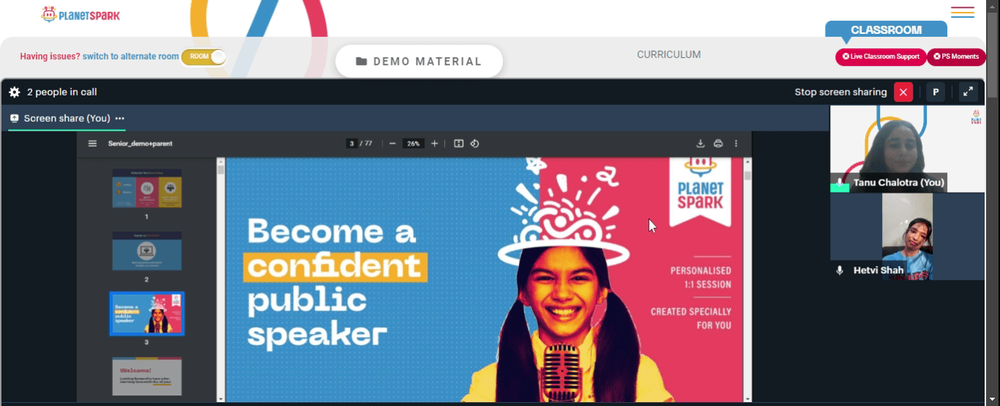Image resolution: width=1000 pixels, height=406 pixels.
Task: Select page 1 thumbnail
Action: click(147, 188)
